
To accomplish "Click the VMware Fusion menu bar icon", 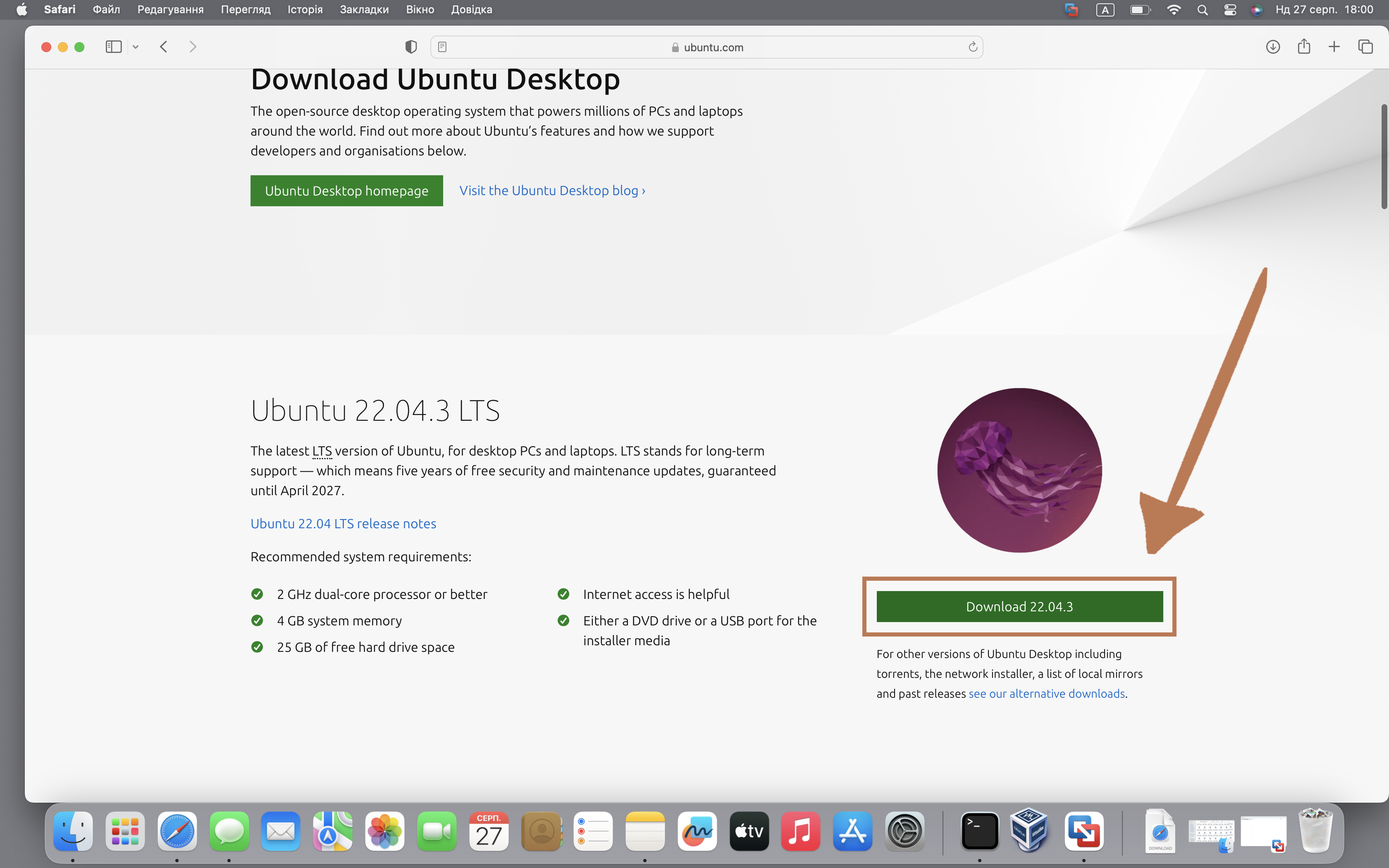I will point(1071,10).
